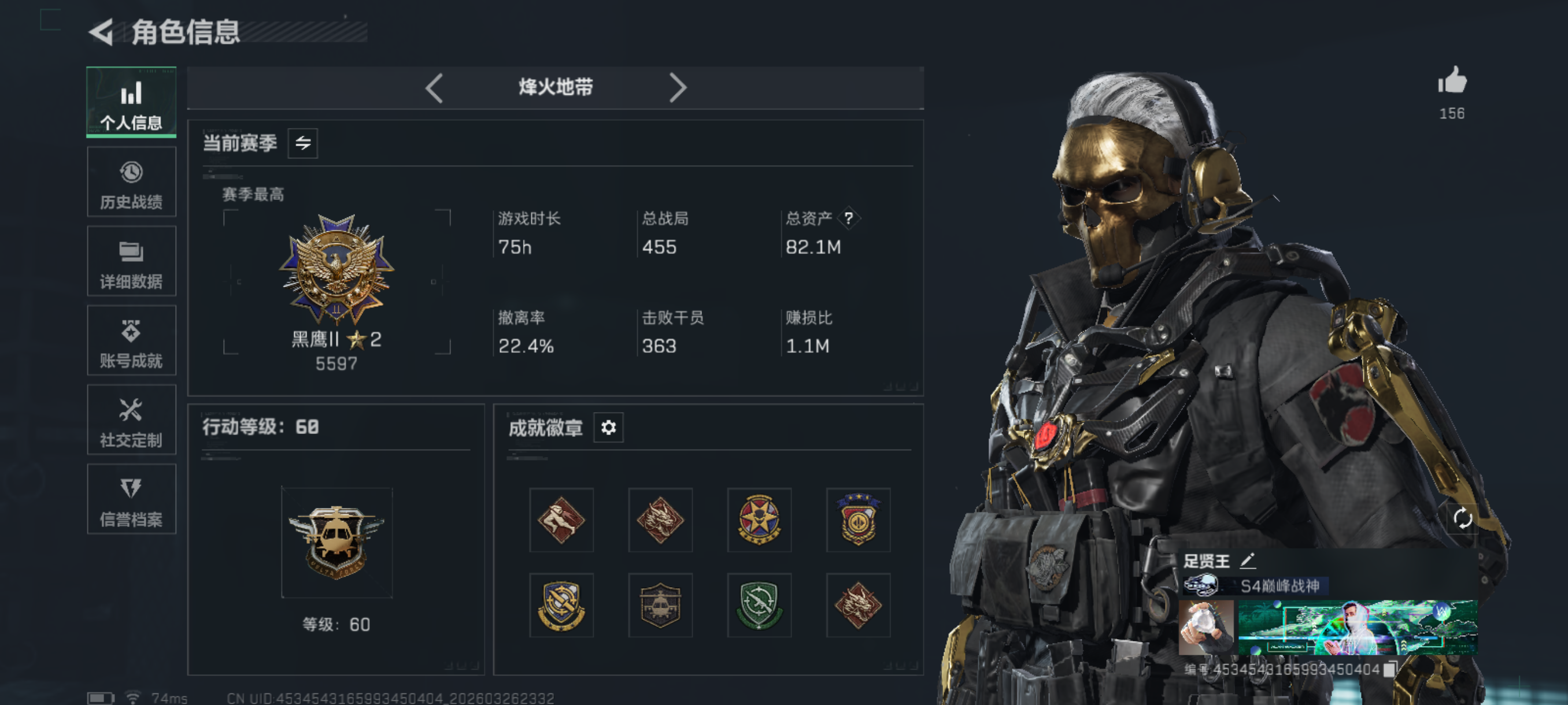Show 总资产 help question mark tooltip
The height and width of the screenshot is (705, 1568).
(849, 218)
